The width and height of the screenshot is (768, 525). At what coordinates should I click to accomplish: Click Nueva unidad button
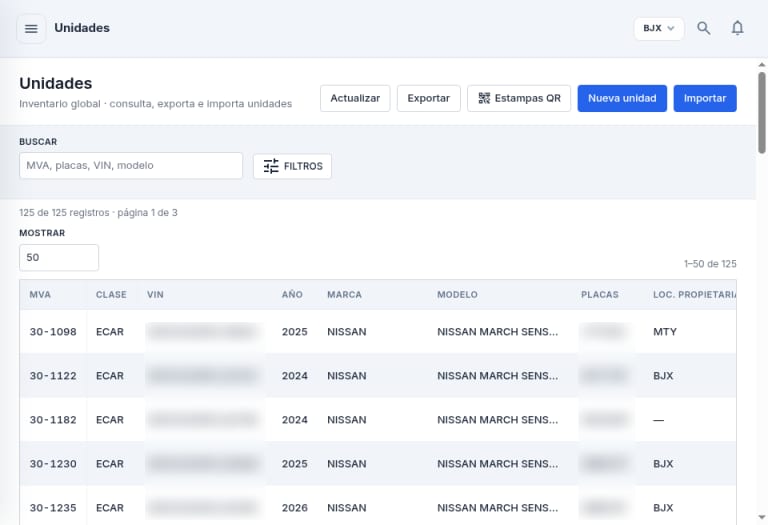point(622,98)
